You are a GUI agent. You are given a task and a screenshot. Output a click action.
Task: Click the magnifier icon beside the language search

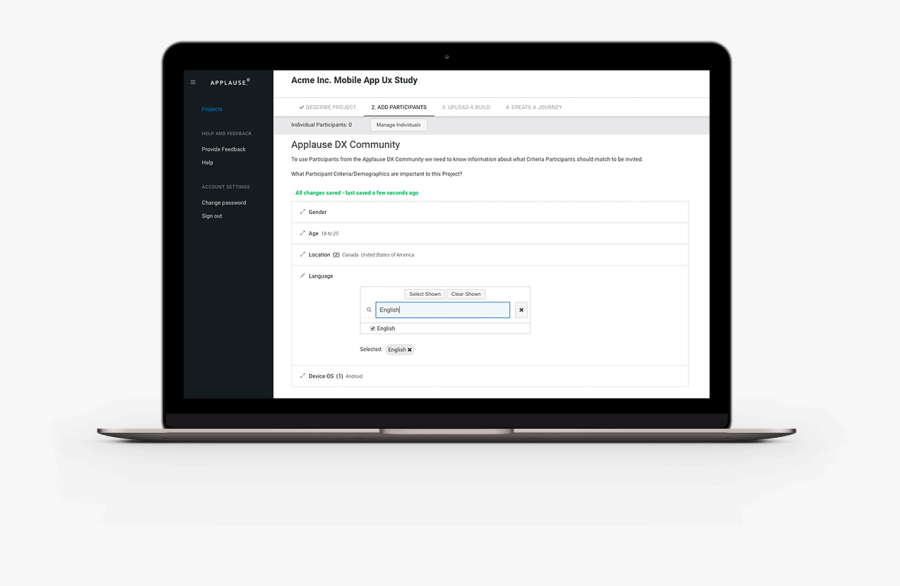pyautogui.click(x=369, y=310)
